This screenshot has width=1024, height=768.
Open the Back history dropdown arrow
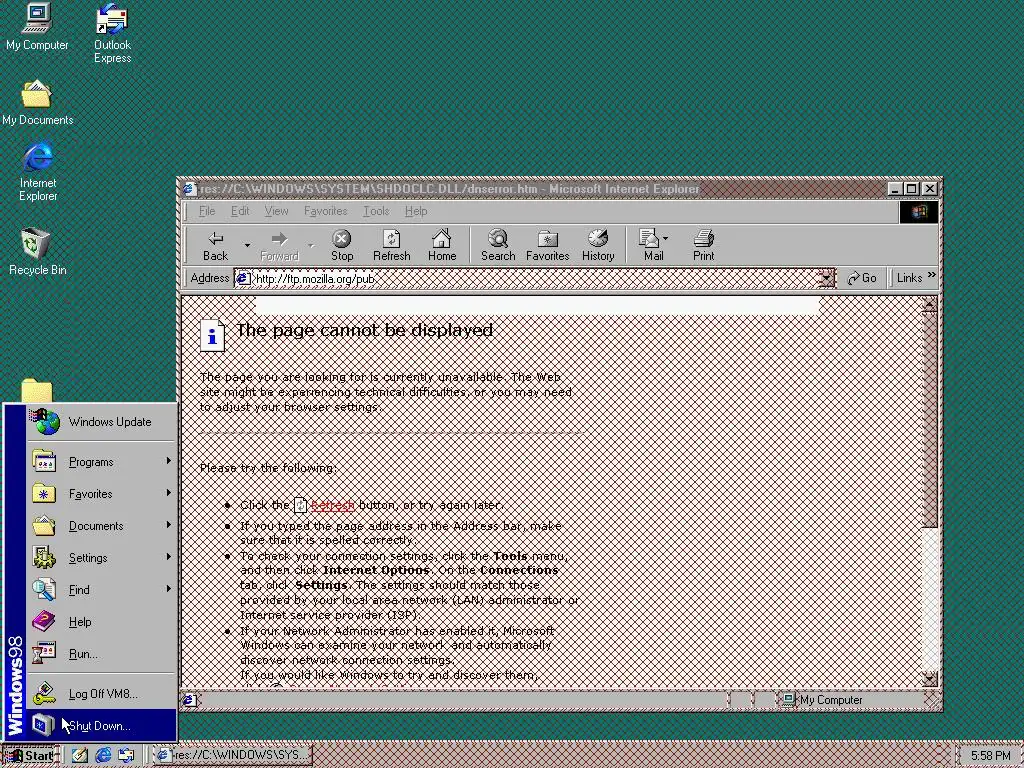247,246
